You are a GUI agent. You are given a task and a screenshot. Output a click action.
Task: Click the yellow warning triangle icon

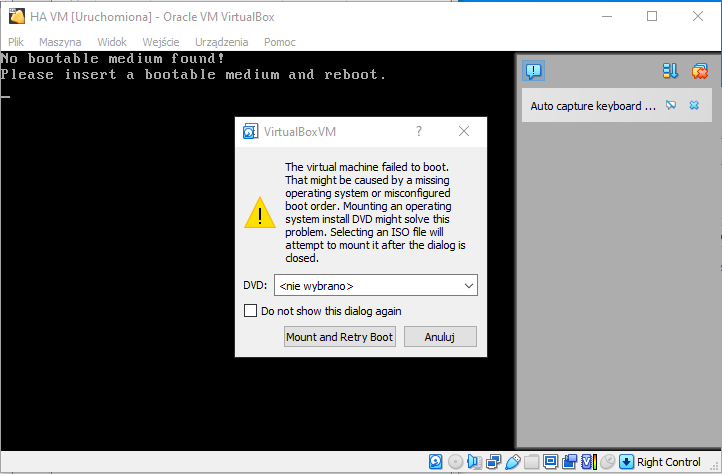point(260,212)
